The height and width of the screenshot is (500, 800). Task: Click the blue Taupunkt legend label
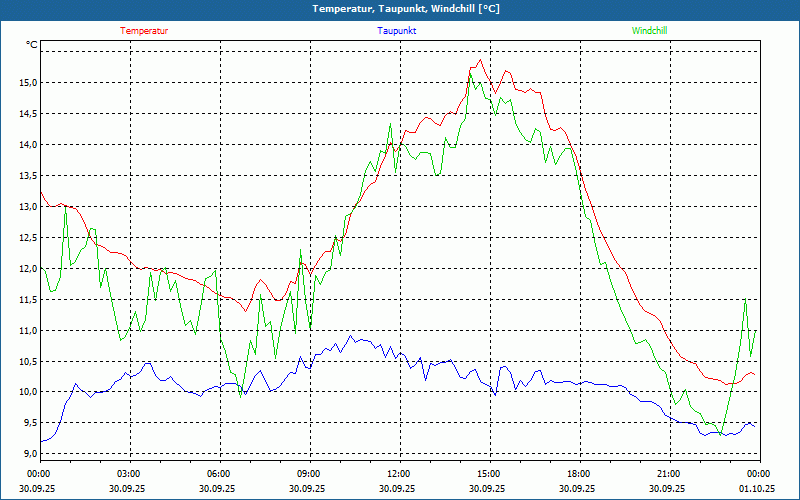397,31
